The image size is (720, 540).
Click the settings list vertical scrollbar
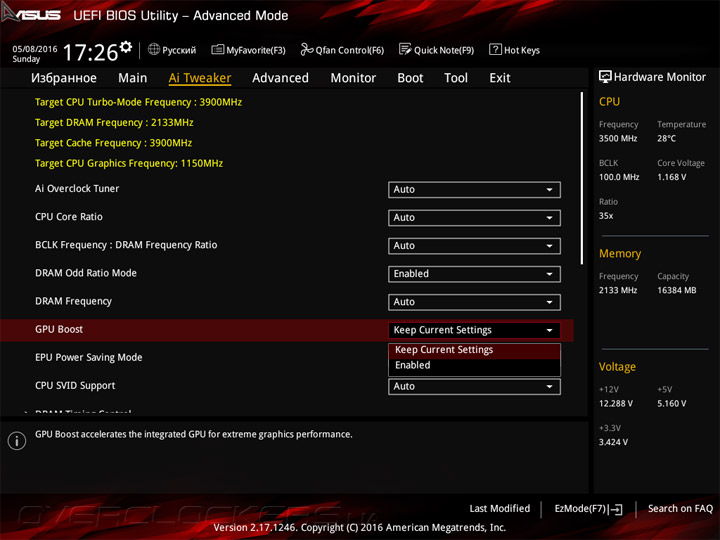[x=582, y=178]
